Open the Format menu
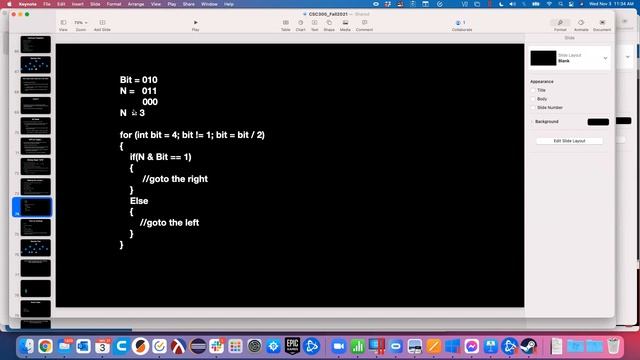Image resolution: width=640 pixels, height=360 pixels. point(114,4)
